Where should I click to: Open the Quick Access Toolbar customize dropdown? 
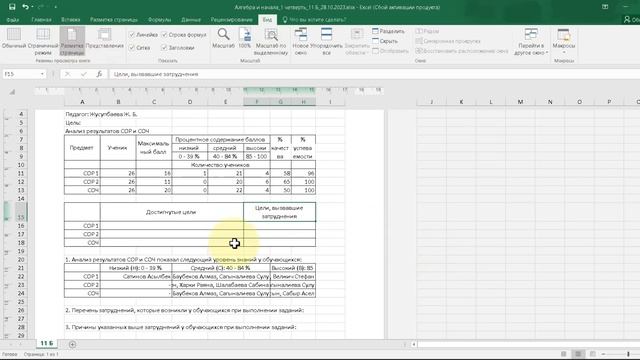point(56,7)
